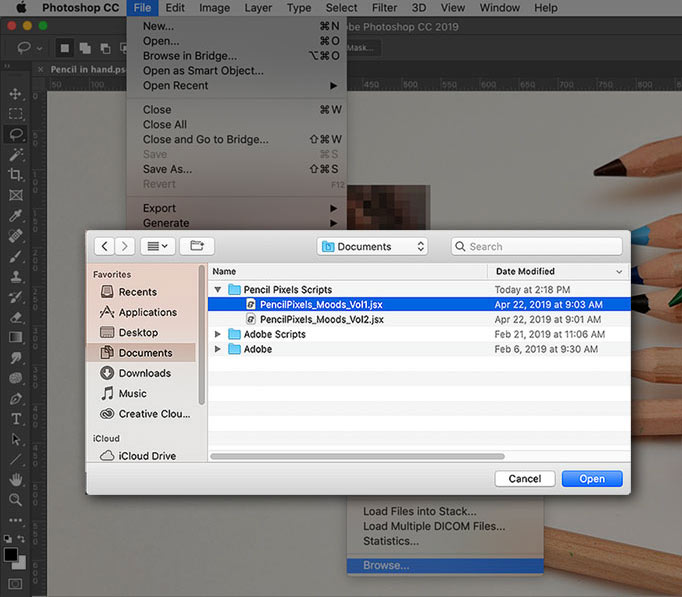Open the Edit Toolbar three-dots menu
The width and height of the screenshot is (682, 597).
click(16, 520)
